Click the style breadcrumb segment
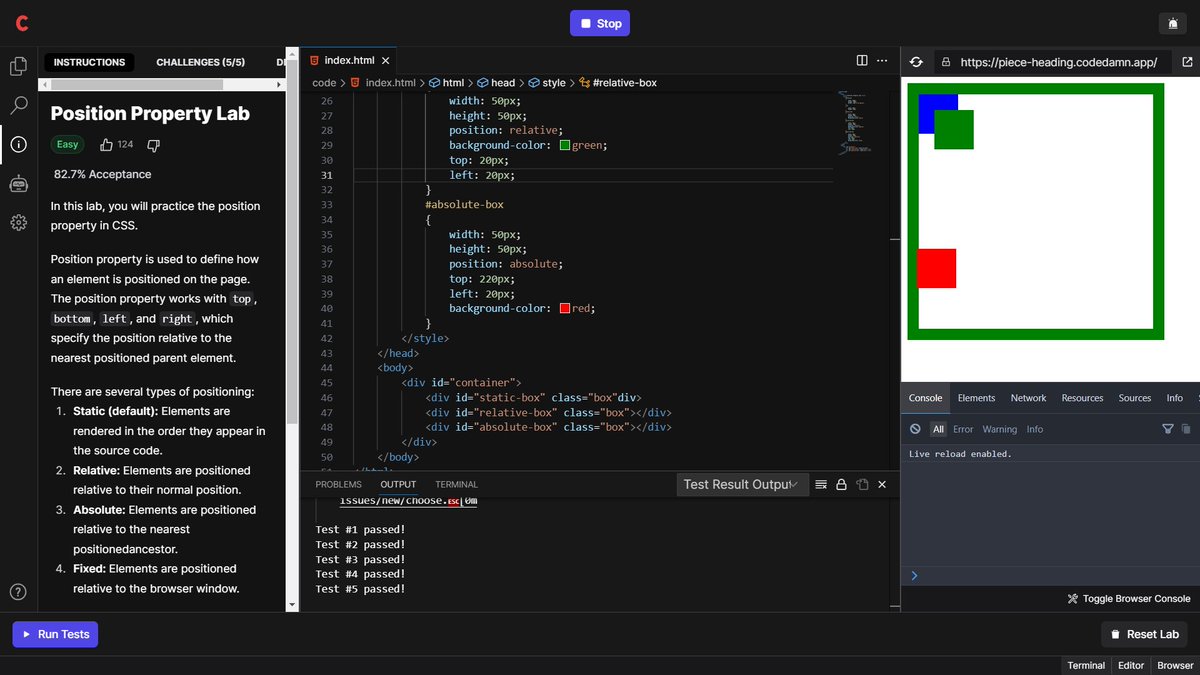The width and height of the screenshot is (1200, 675). 547,83
